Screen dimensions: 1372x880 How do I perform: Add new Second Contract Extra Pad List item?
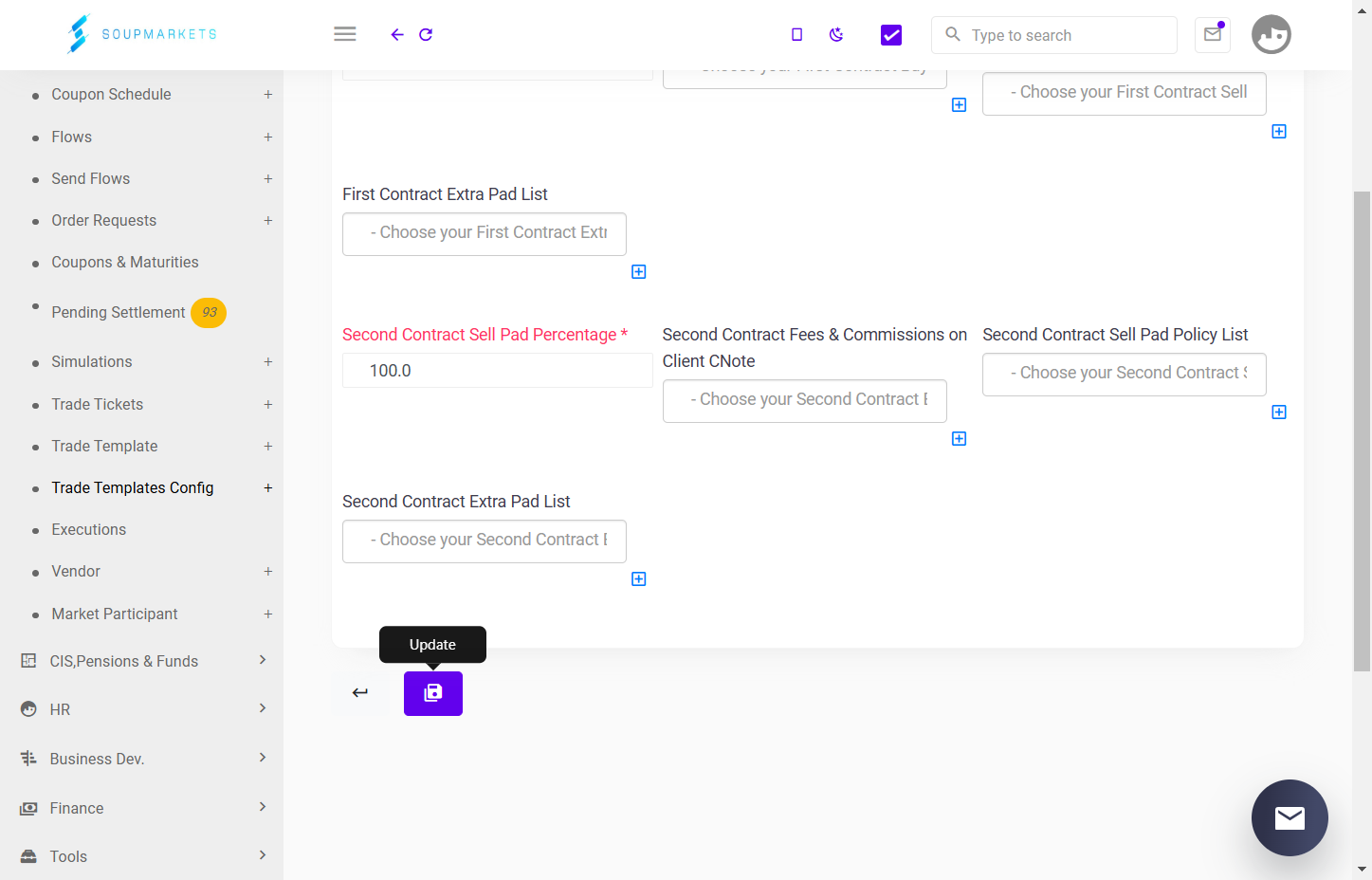(x=639, y=579)
